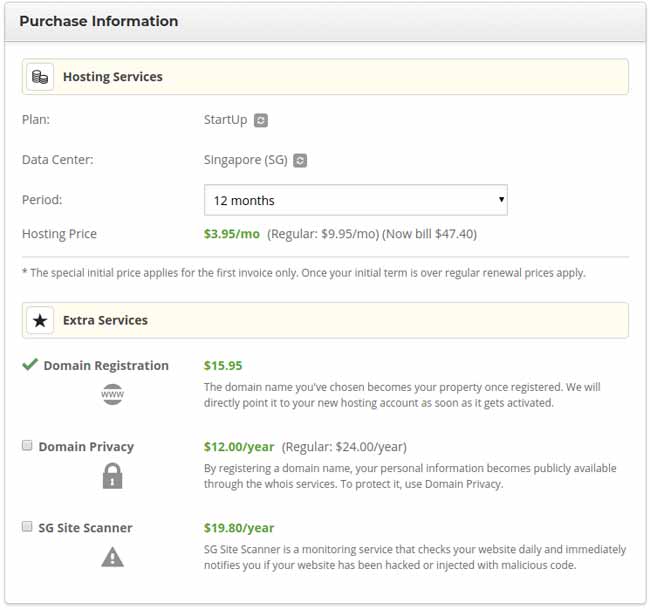Viewport: 650px width, 610px height.
Task: Click the $3.95/mo hosting price
Action: 232,234
